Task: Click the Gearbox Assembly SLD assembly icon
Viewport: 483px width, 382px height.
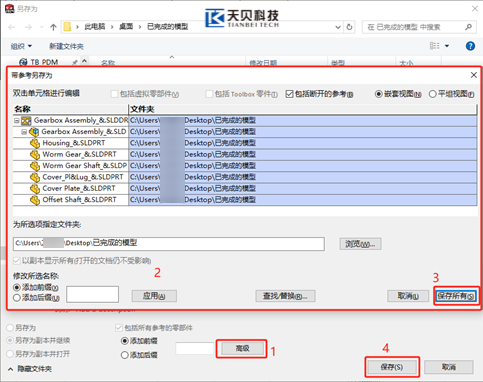Action: tap(34, 132)
